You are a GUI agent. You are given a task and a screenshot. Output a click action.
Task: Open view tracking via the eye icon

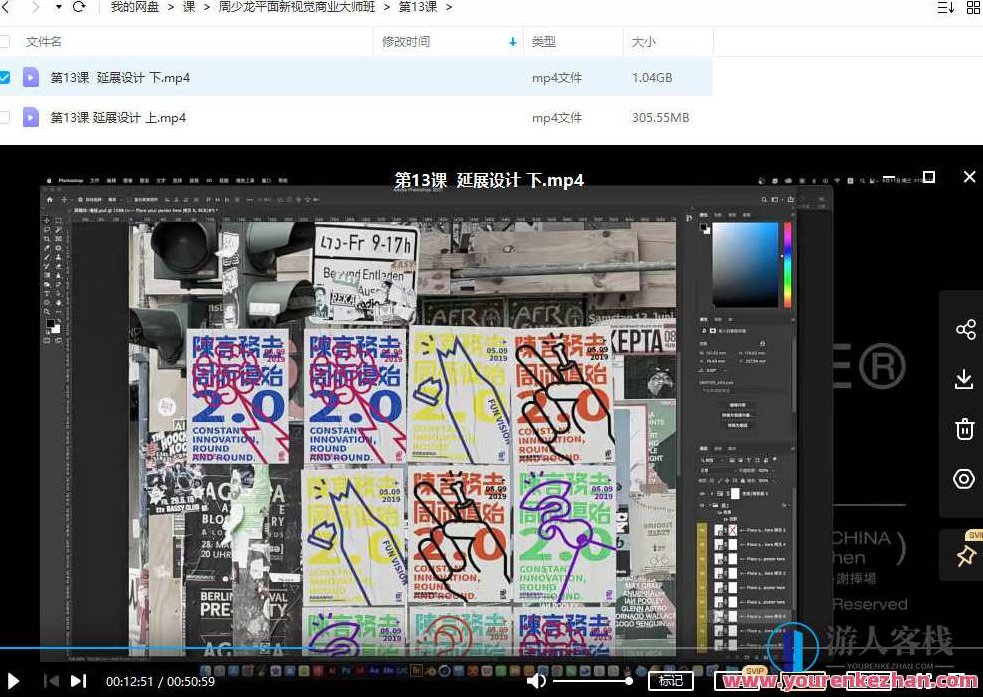pyautogui.click(x=963, y=479)
